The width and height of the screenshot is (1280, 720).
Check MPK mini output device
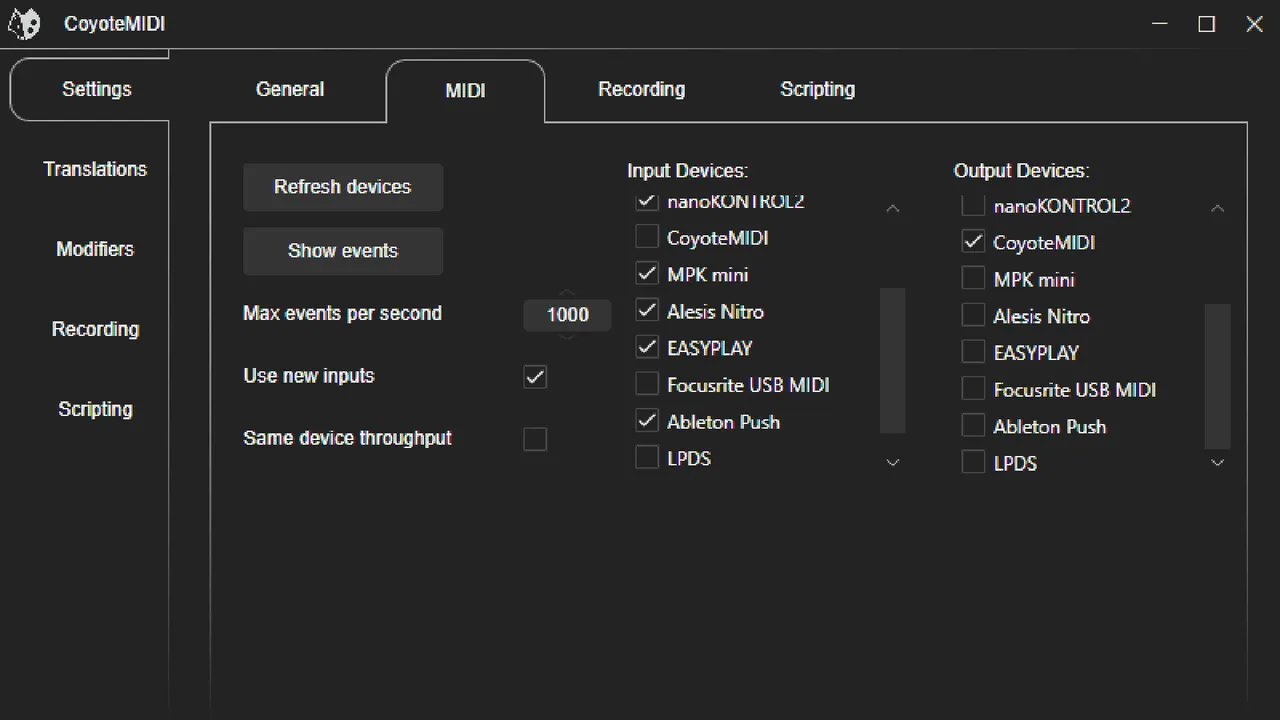point(973,279)
